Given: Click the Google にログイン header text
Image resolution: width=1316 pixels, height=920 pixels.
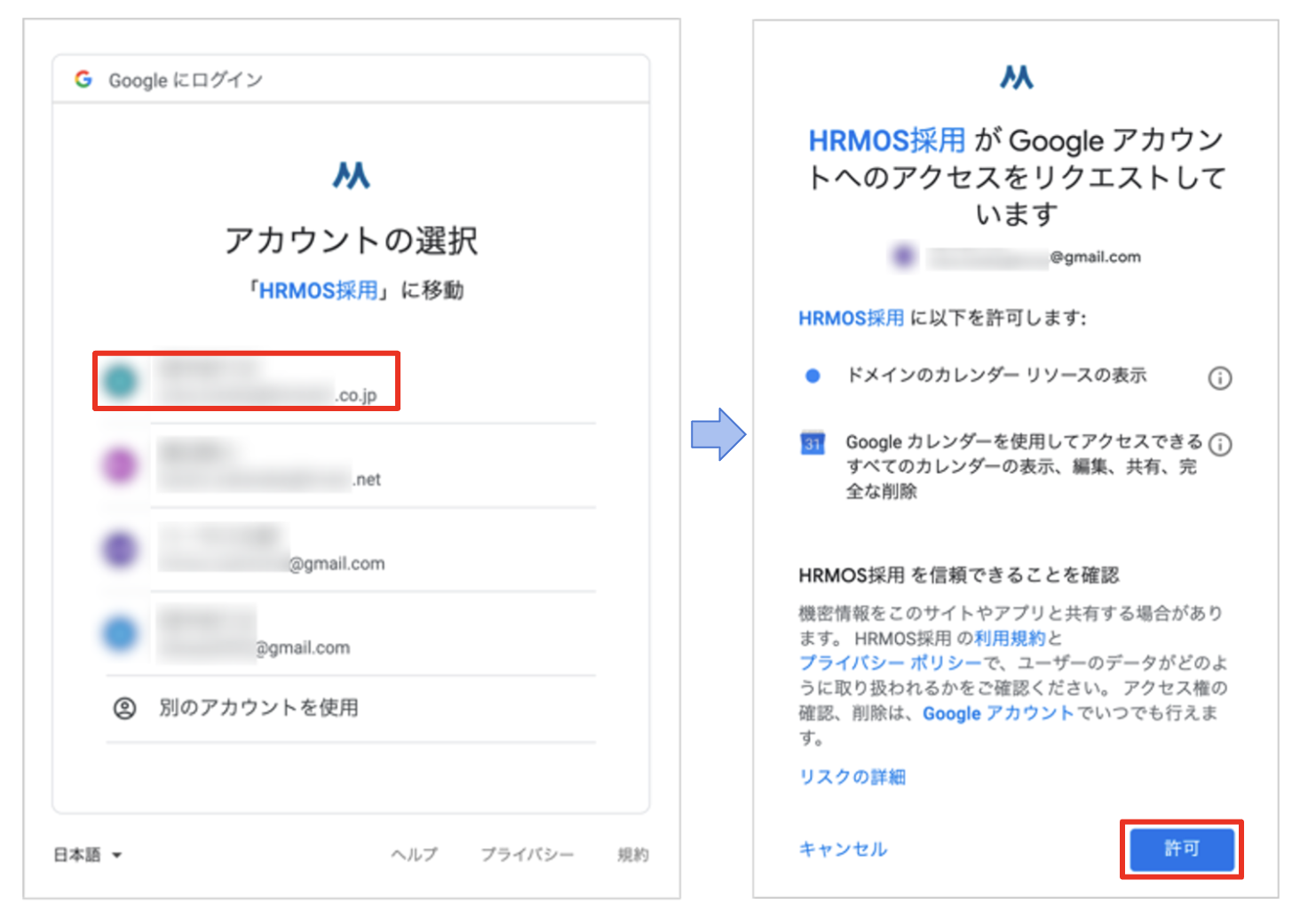Looking at the screenshot, I should (x=186, y=80).
